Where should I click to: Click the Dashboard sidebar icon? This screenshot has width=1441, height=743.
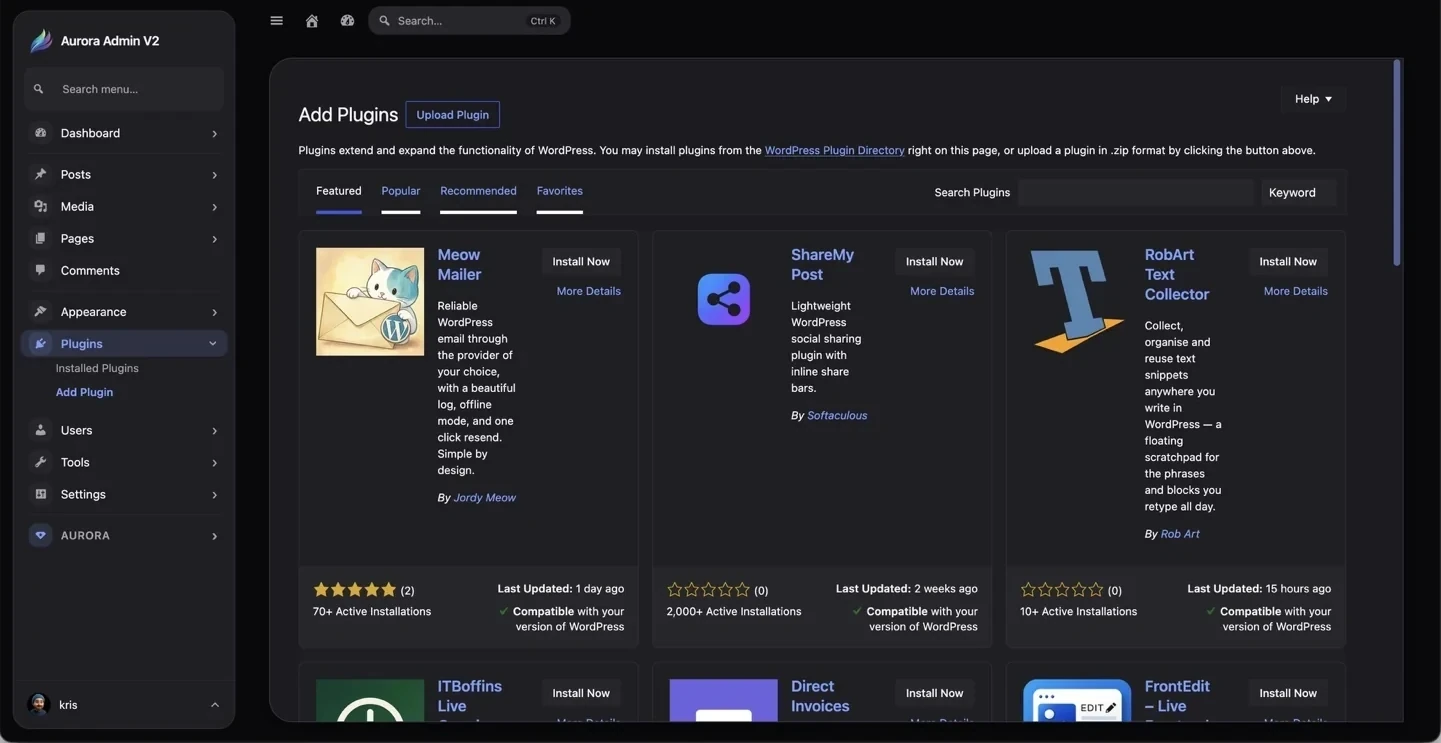coord(40,133)
